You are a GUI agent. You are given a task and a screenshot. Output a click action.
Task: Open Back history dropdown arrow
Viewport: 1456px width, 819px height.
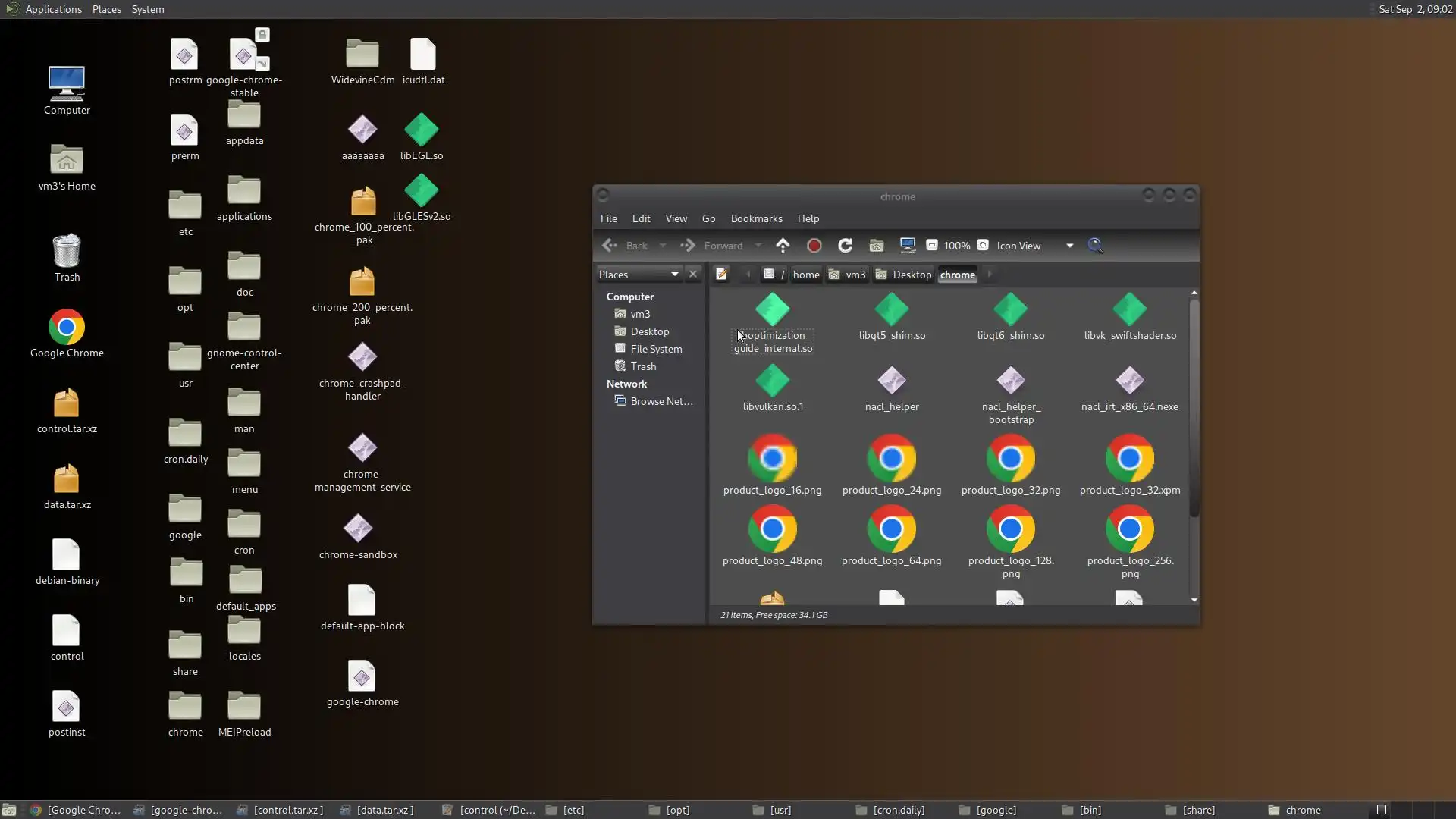pyautogui.click(x=663, y=246)
